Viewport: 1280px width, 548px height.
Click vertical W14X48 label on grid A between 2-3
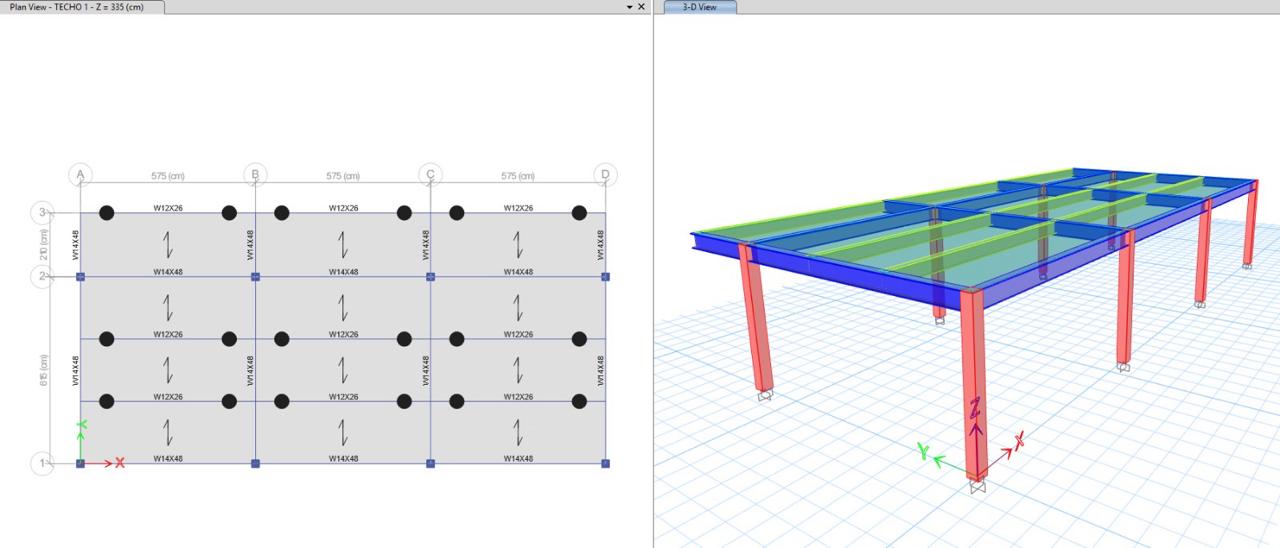[x=76, y=245]
